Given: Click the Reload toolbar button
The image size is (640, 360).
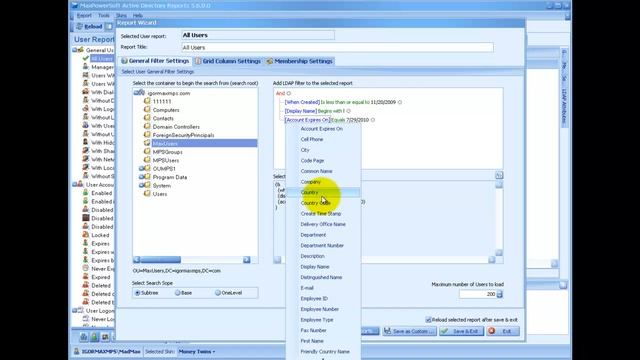Looking at the screenshot, I should [89, 27].
